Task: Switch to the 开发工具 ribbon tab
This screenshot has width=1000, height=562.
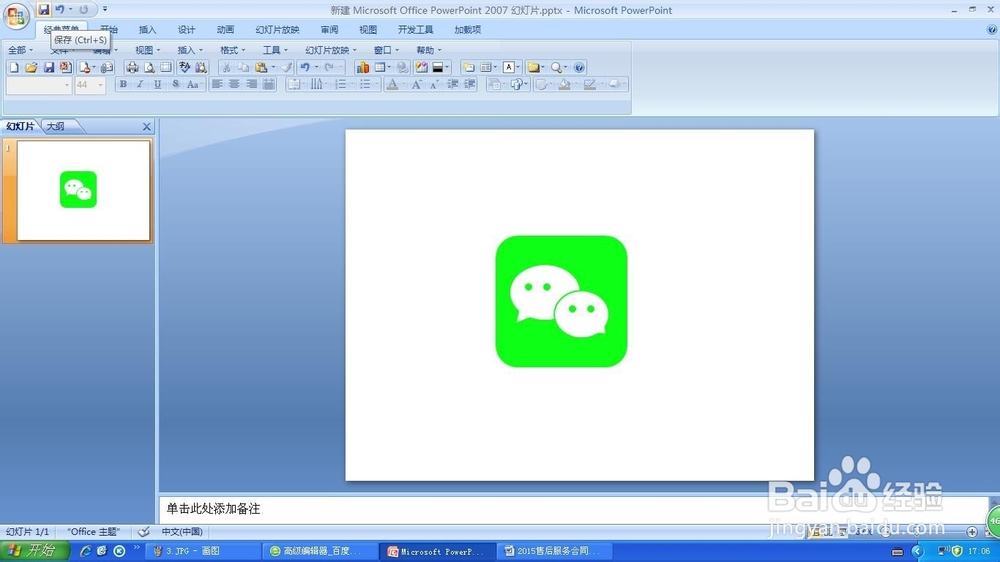Action: (x=415, y=29)
